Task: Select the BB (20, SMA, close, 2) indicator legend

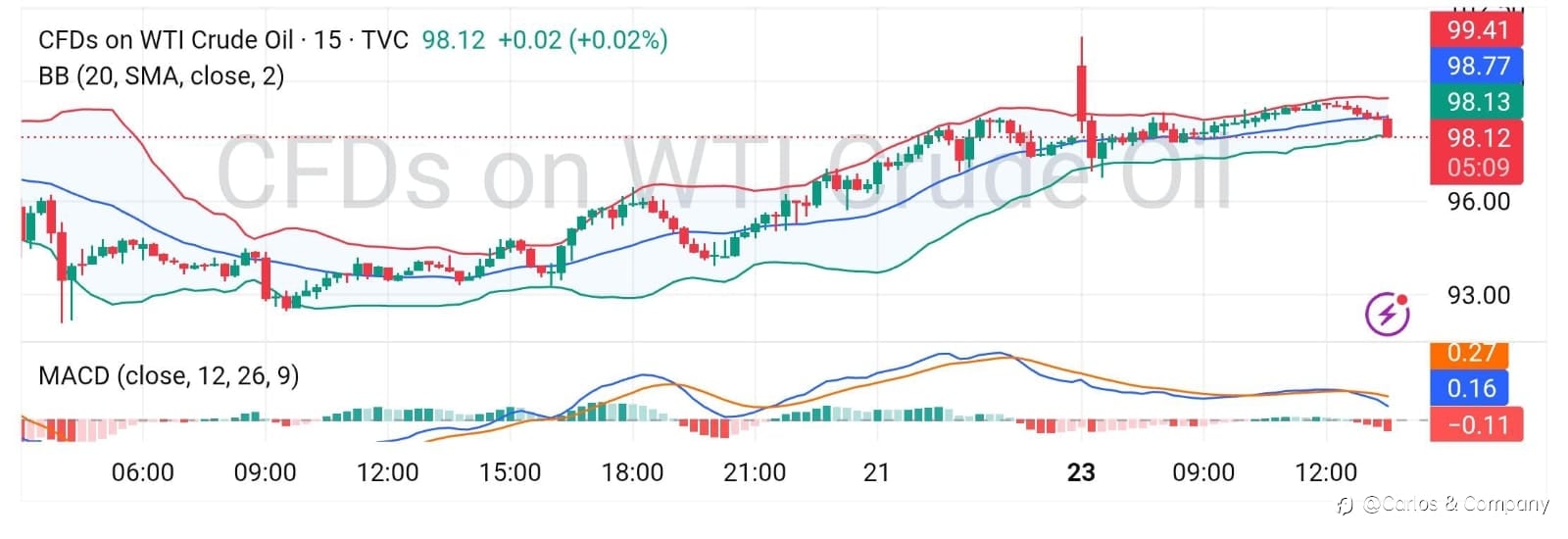Action: coord(161,76)
